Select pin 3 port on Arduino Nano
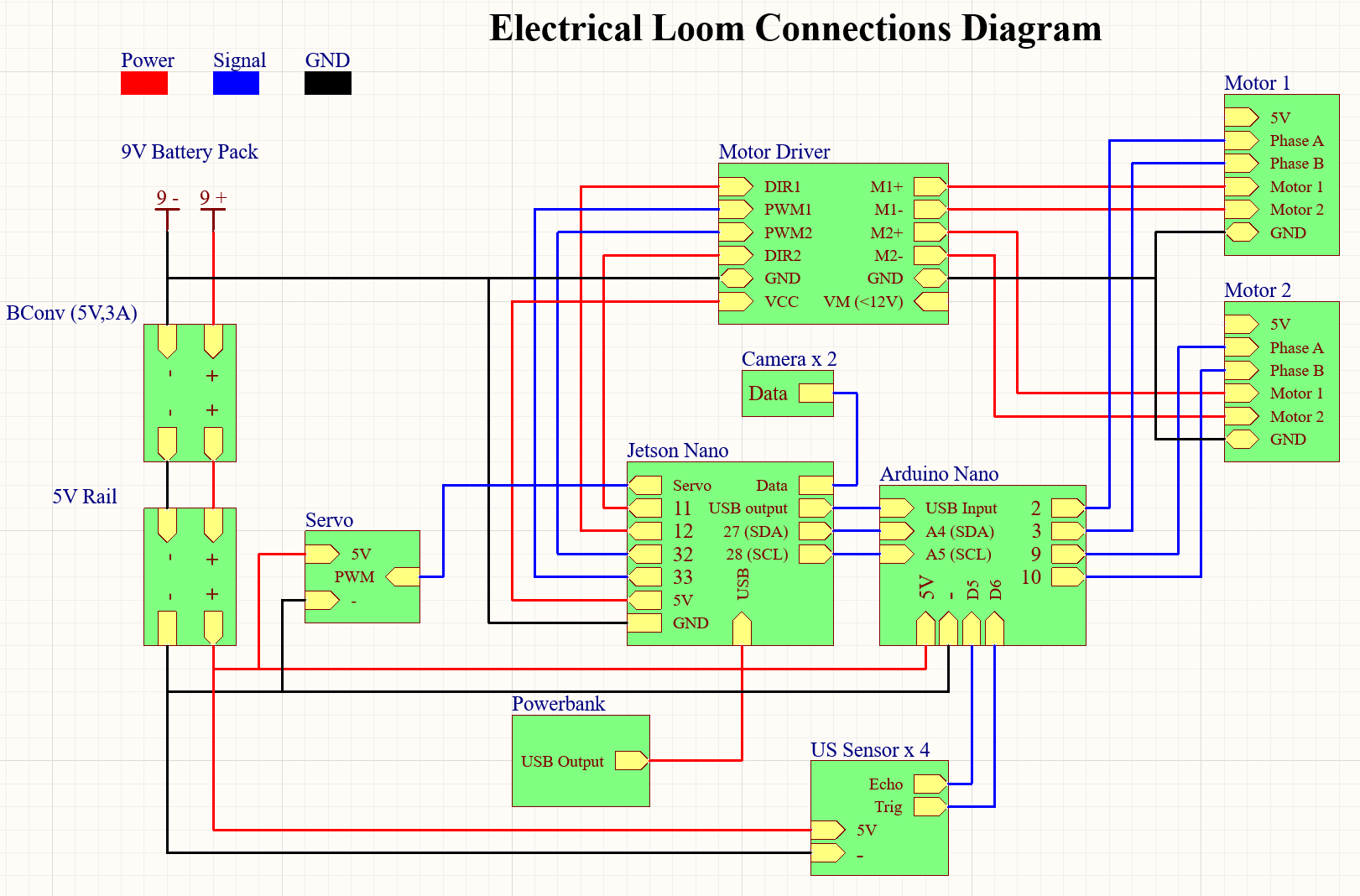 pyautogui.click(x=1069, y=531)
